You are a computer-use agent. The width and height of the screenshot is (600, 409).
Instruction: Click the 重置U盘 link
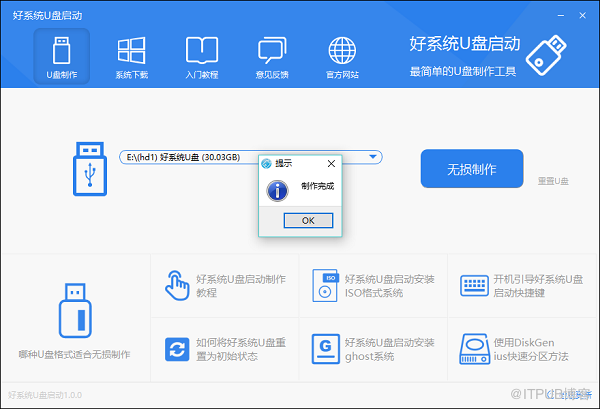553,181
